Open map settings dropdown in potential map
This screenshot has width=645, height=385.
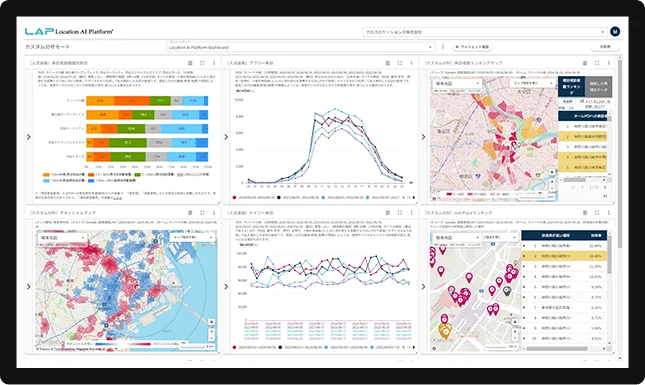[192, 237]
